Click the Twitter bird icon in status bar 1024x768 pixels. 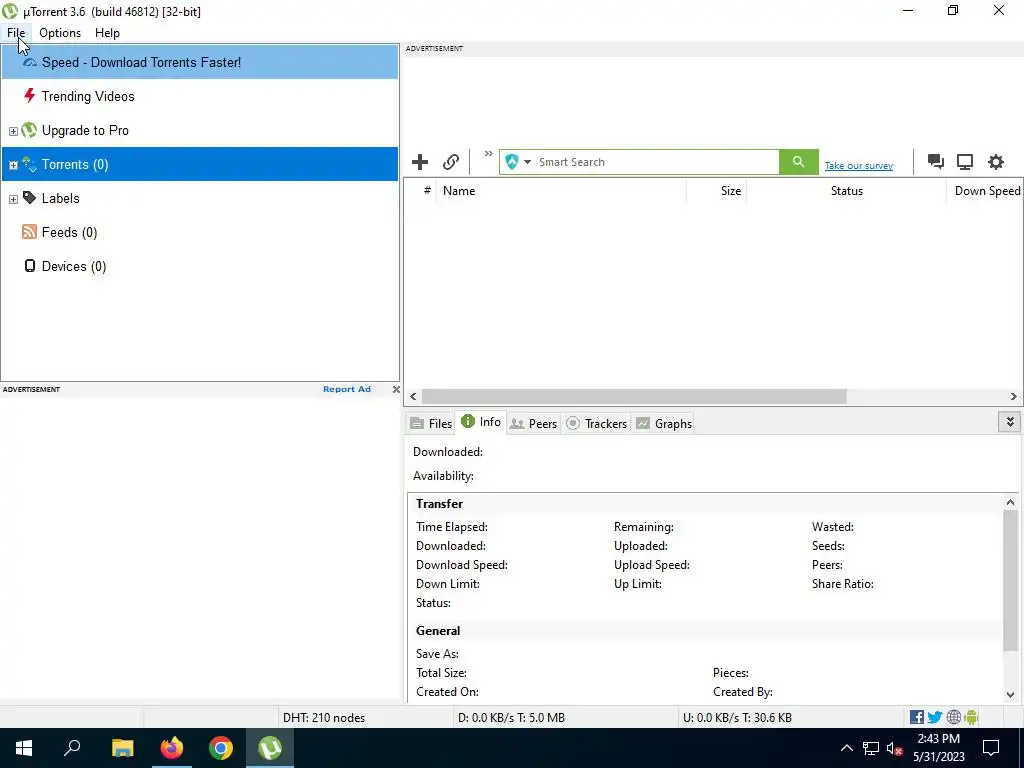tap(935, 717)
